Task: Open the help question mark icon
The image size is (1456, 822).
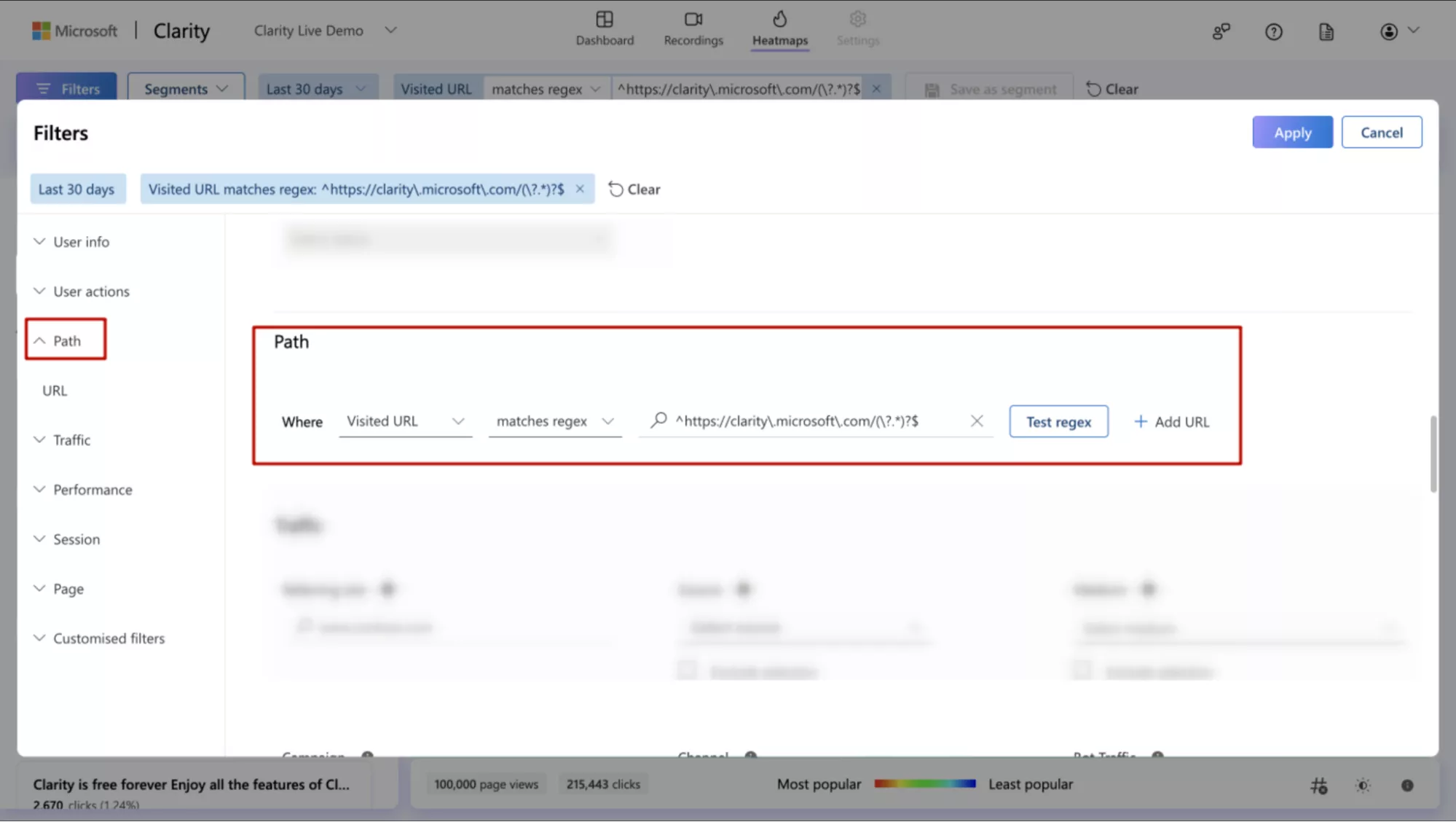Action: (1273, 32)
